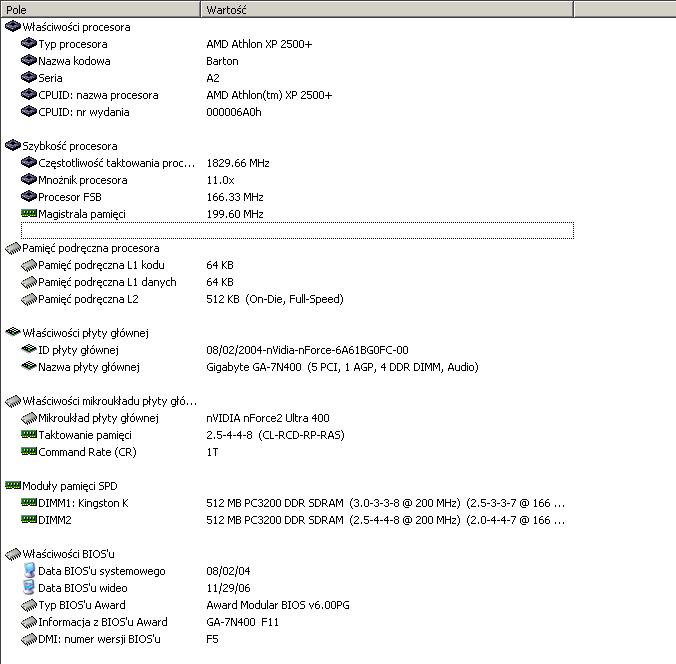This screenshot has height=664, width=676.
Task: Select the A2 Seria value
Action: (213, 78)
